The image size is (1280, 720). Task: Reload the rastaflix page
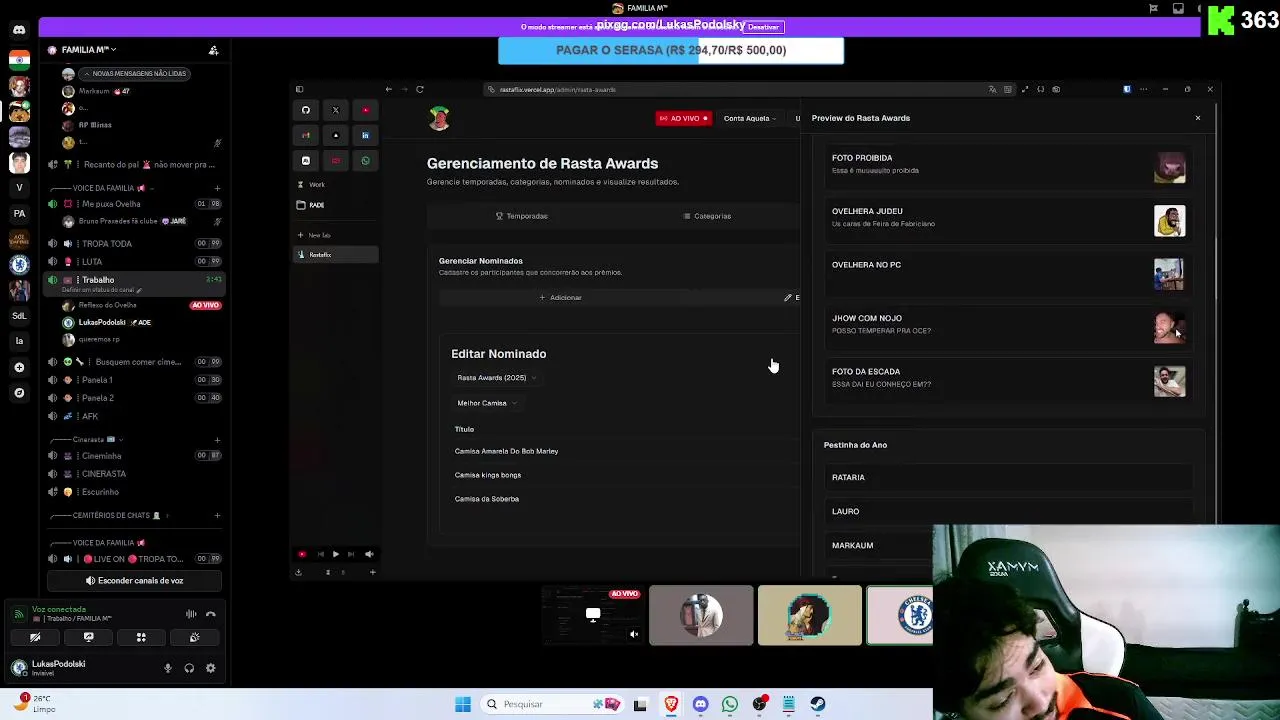pyautogui.click(x=419, y=89)
